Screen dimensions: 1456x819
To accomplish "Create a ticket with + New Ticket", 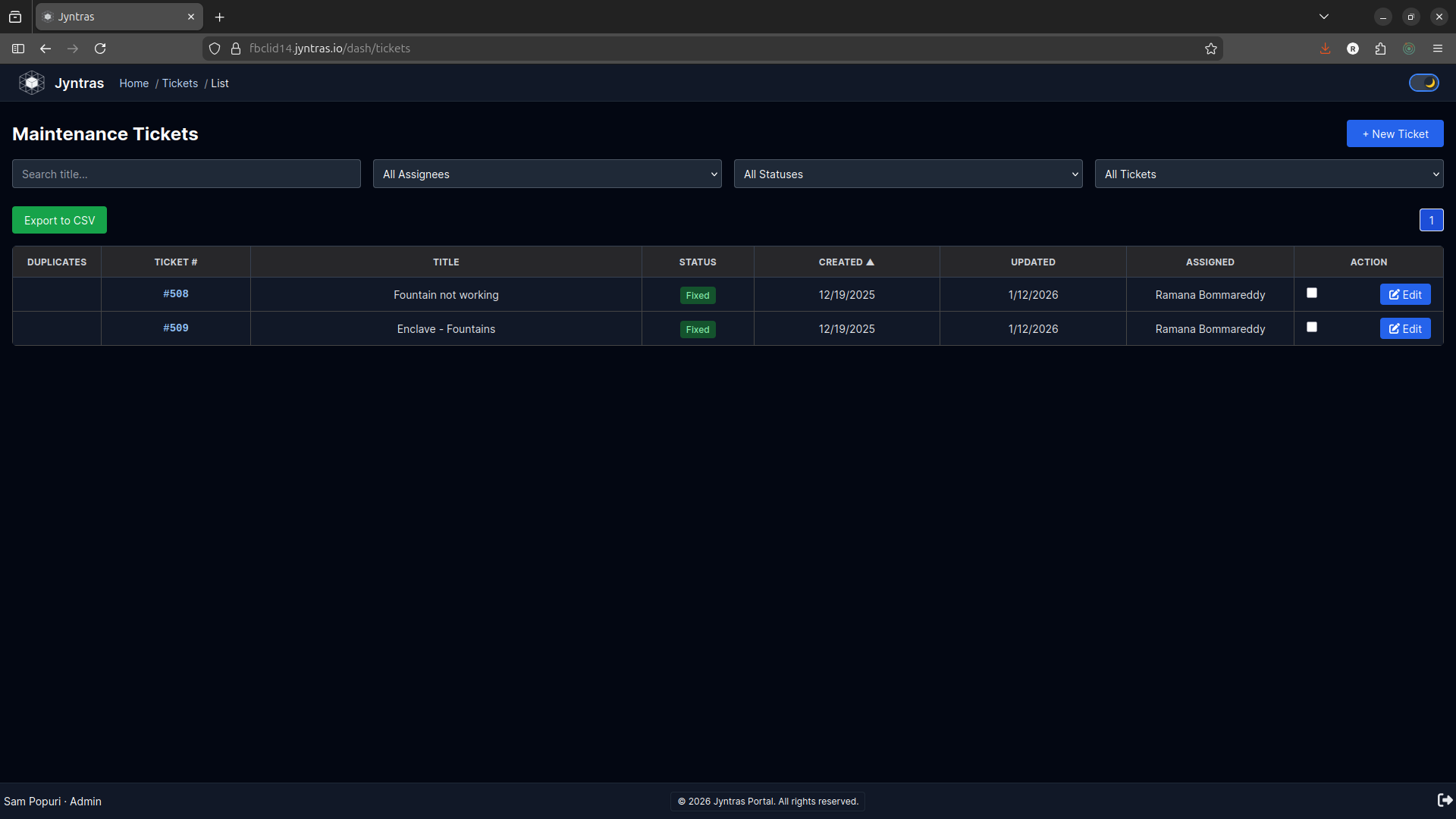I will (1395, 133).
